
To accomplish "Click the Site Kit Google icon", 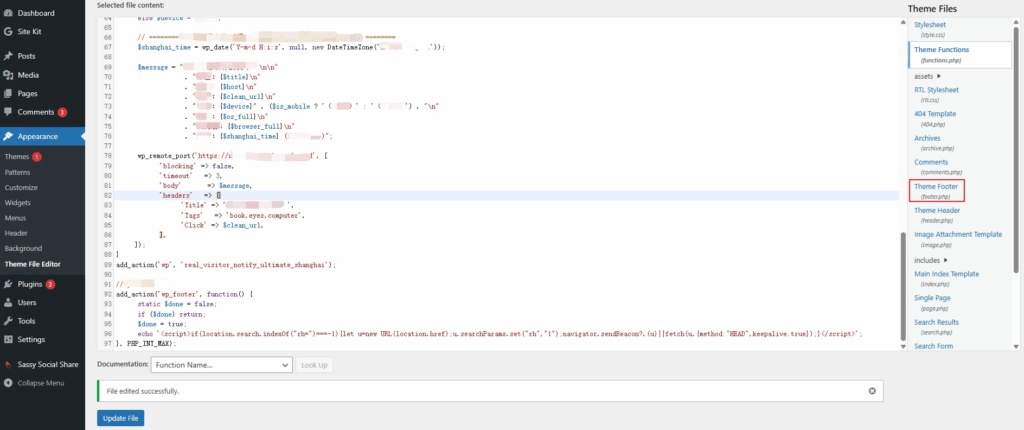I will point(8,31).
